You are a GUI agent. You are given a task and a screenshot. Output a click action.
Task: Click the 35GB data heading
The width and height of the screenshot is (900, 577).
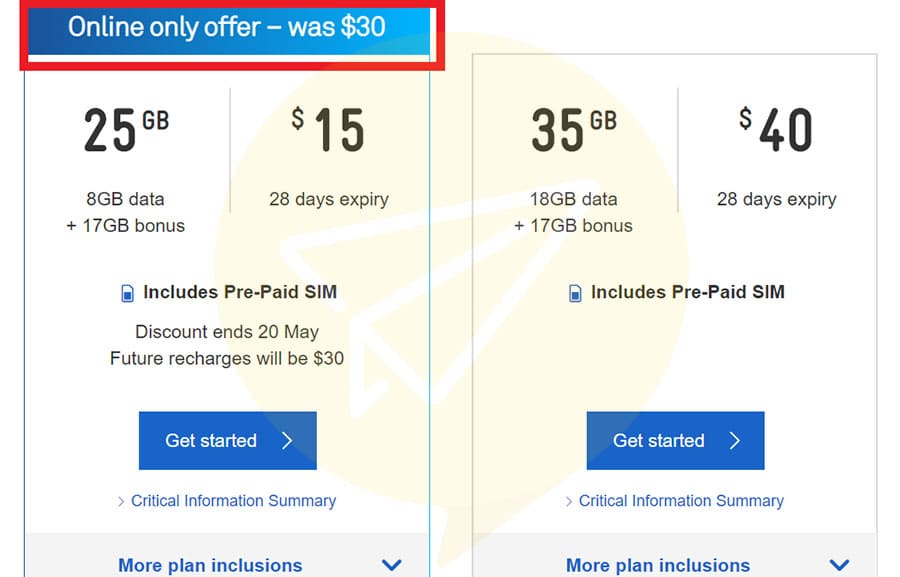[574, 130]
